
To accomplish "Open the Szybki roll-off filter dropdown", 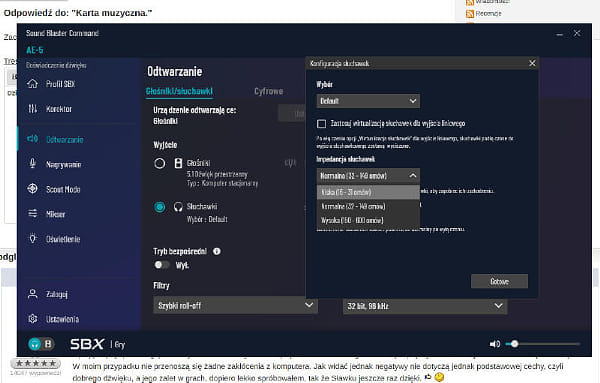I will 235,305.
